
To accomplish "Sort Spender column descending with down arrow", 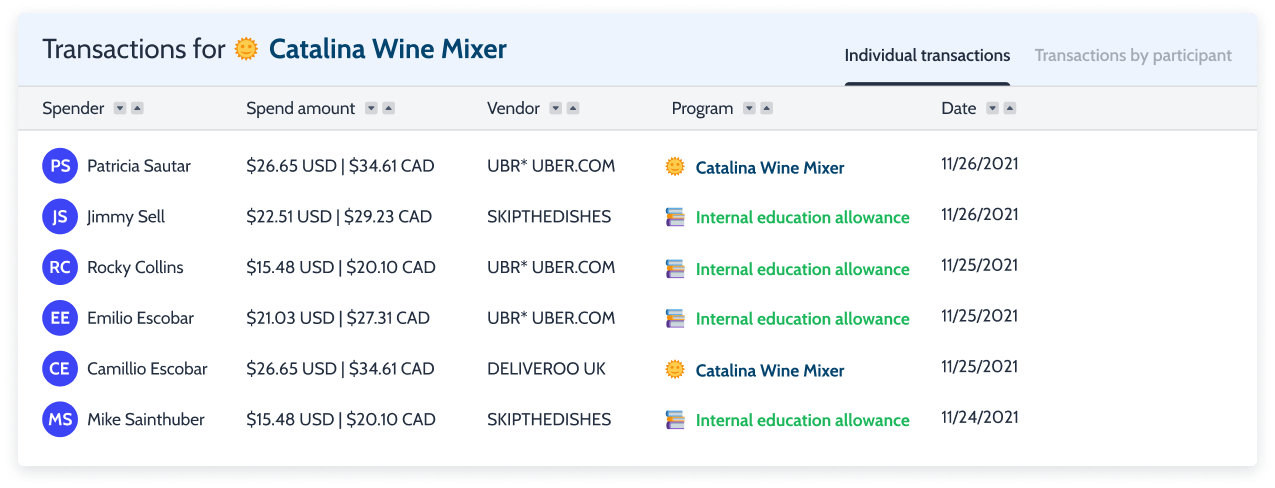I will (x=120, y=108).
